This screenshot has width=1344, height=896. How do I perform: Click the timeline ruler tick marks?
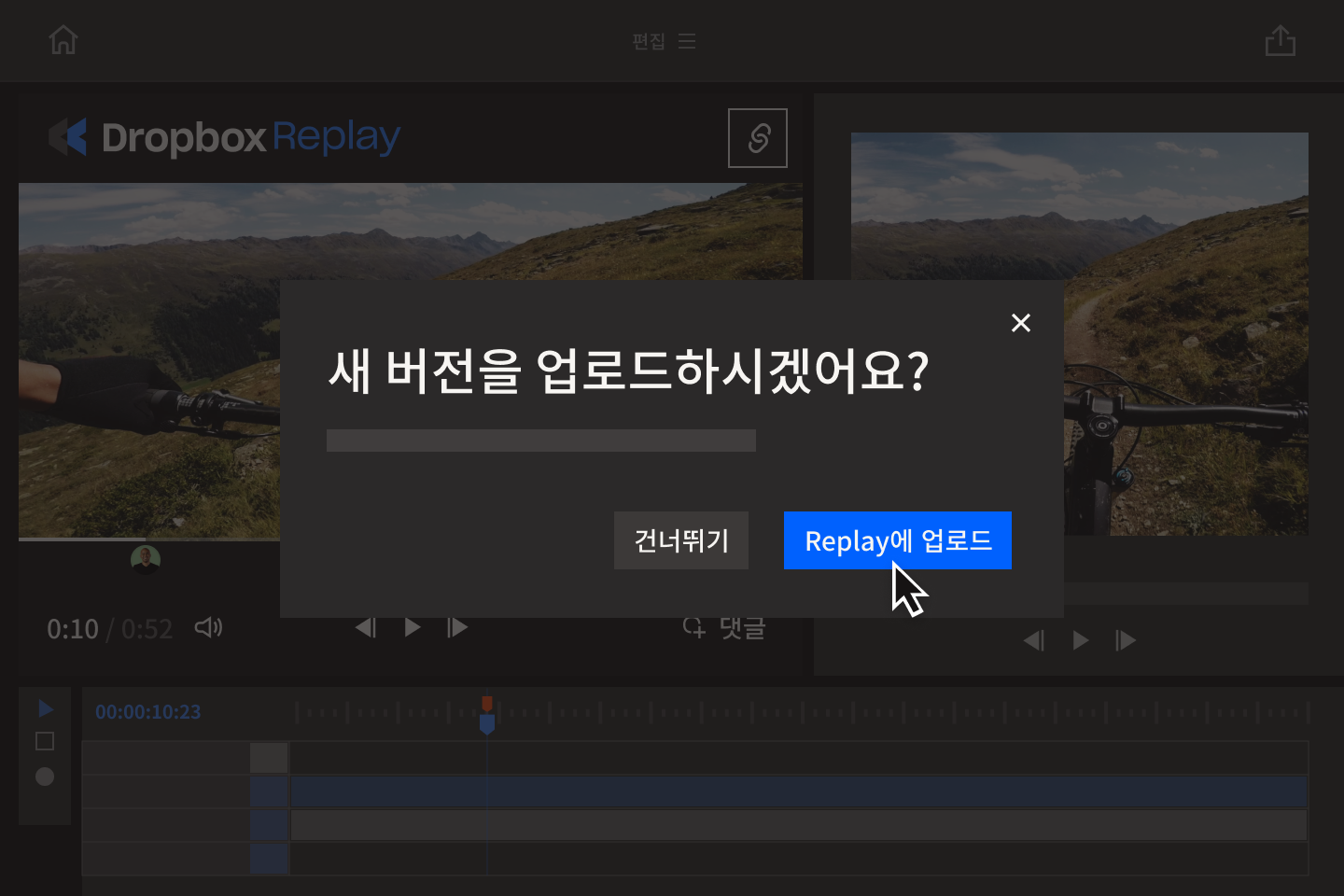(803, 713)
